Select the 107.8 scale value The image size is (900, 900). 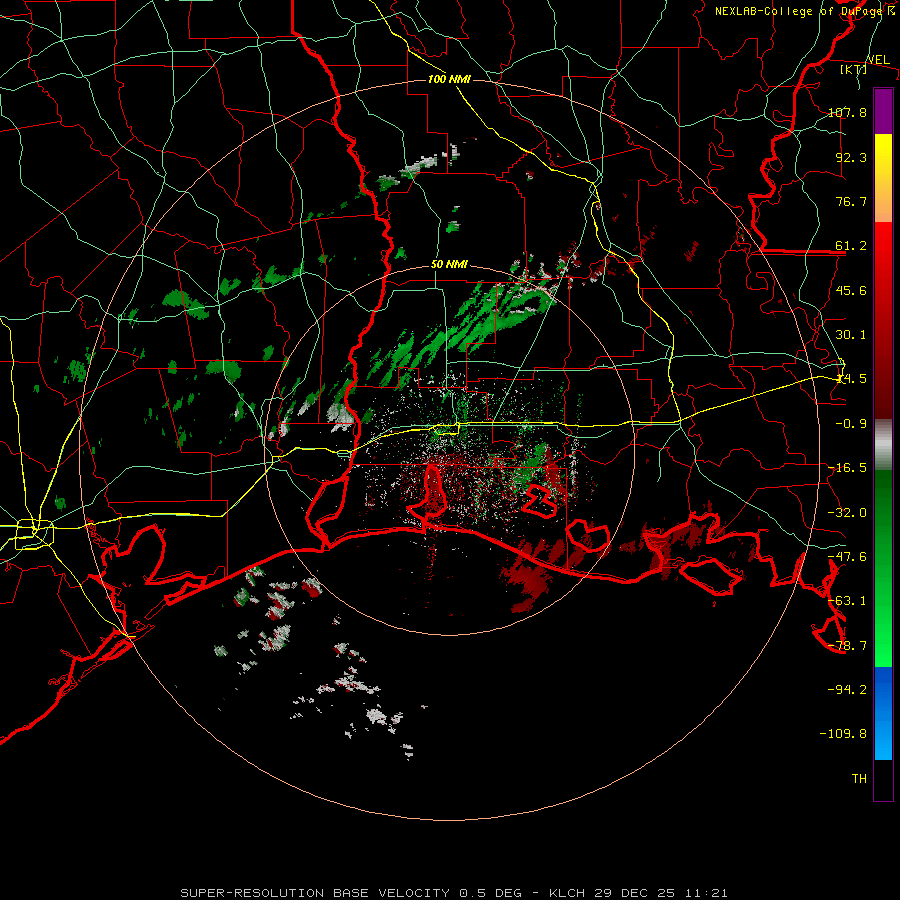[847, 112]
